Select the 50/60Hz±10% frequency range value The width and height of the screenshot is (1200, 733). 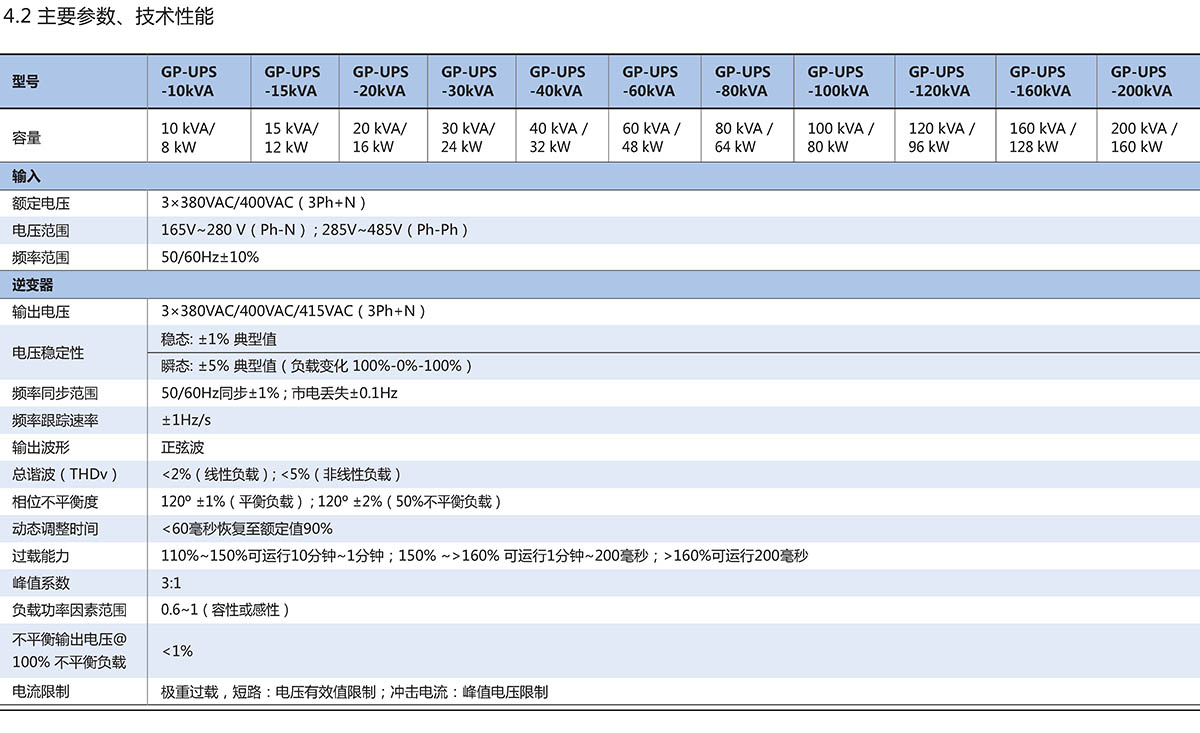(210, 257)
